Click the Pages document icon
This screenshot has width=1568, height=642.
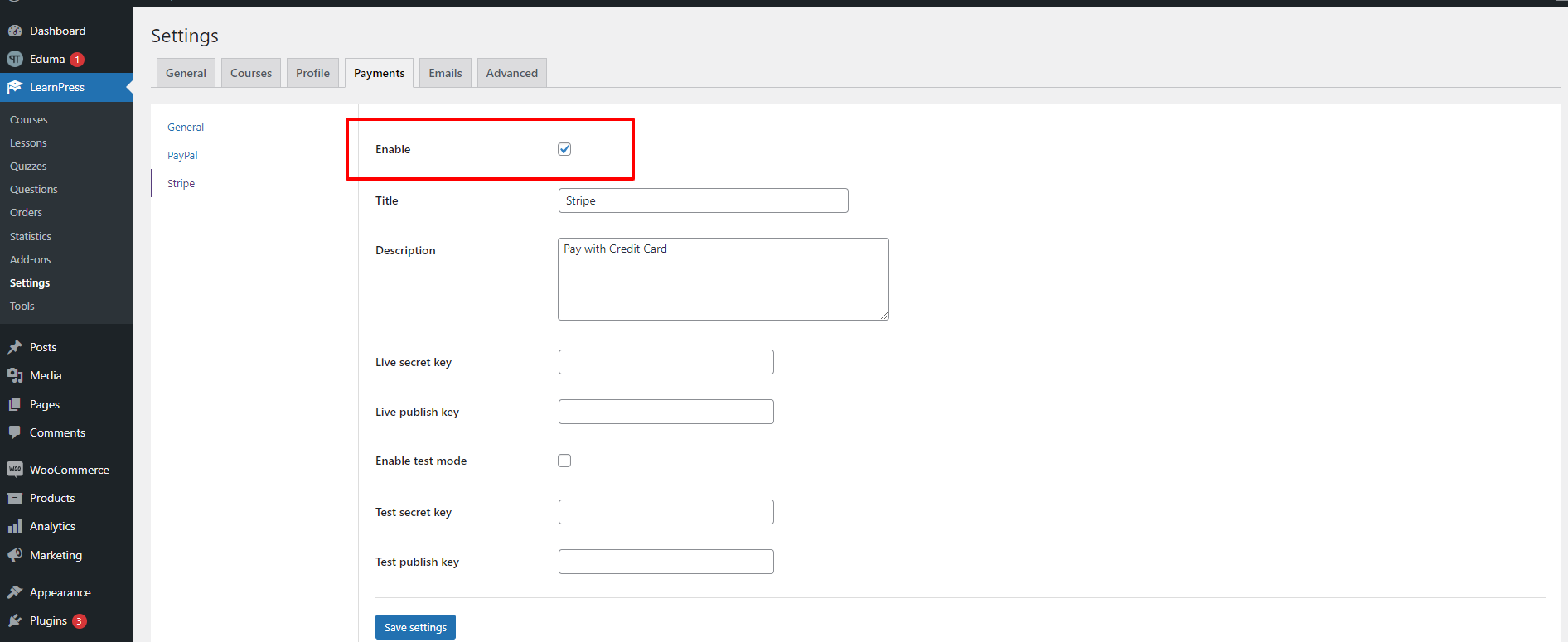tap(15, 404)
